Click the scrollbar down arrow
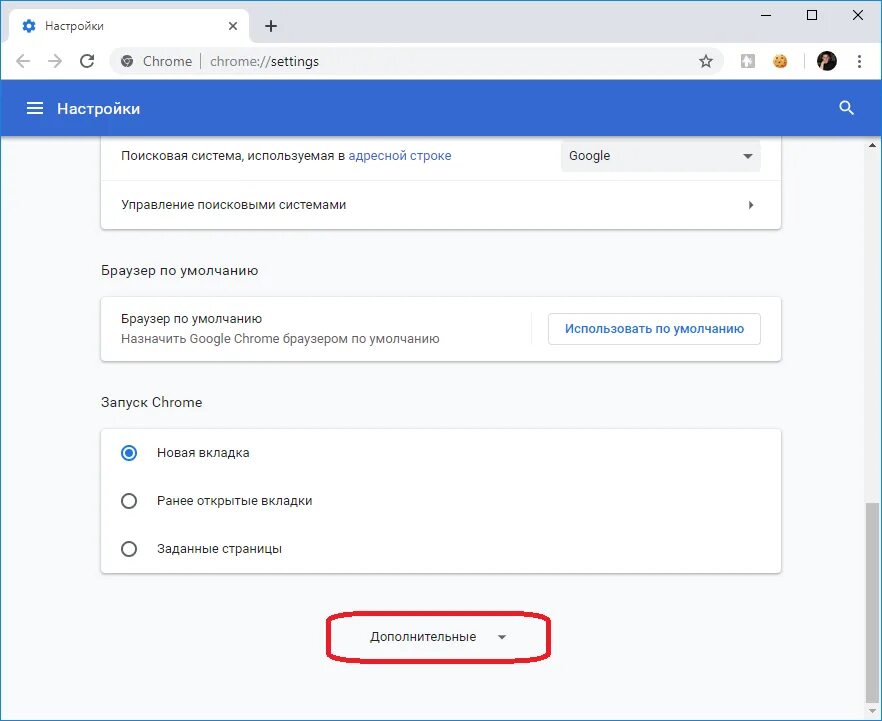Image resolution: width=882 pixels, height=721 pixels. click(872, 711)
